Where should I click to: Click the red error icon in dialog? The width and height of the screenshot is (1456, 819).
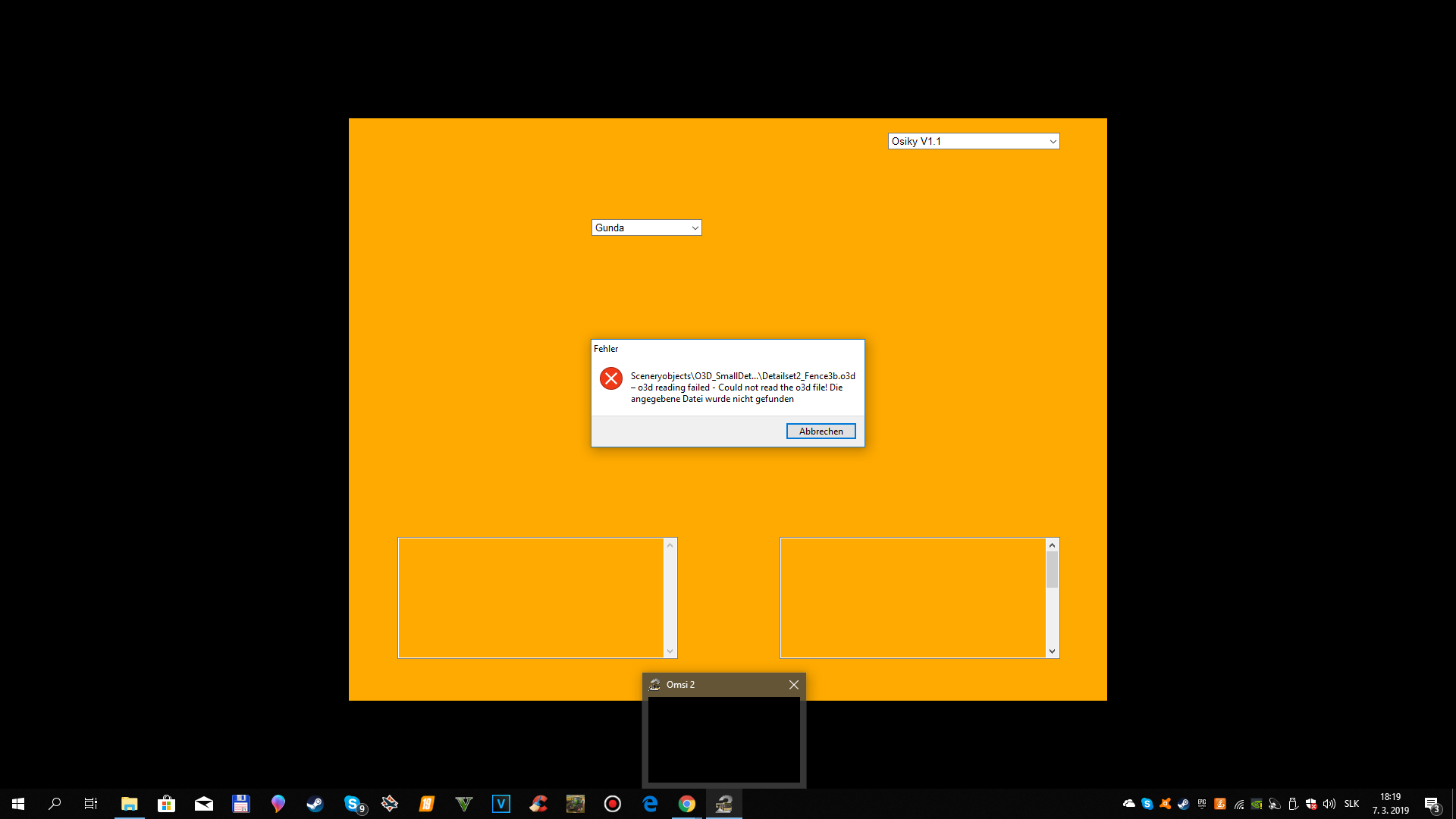pos(610,378)
